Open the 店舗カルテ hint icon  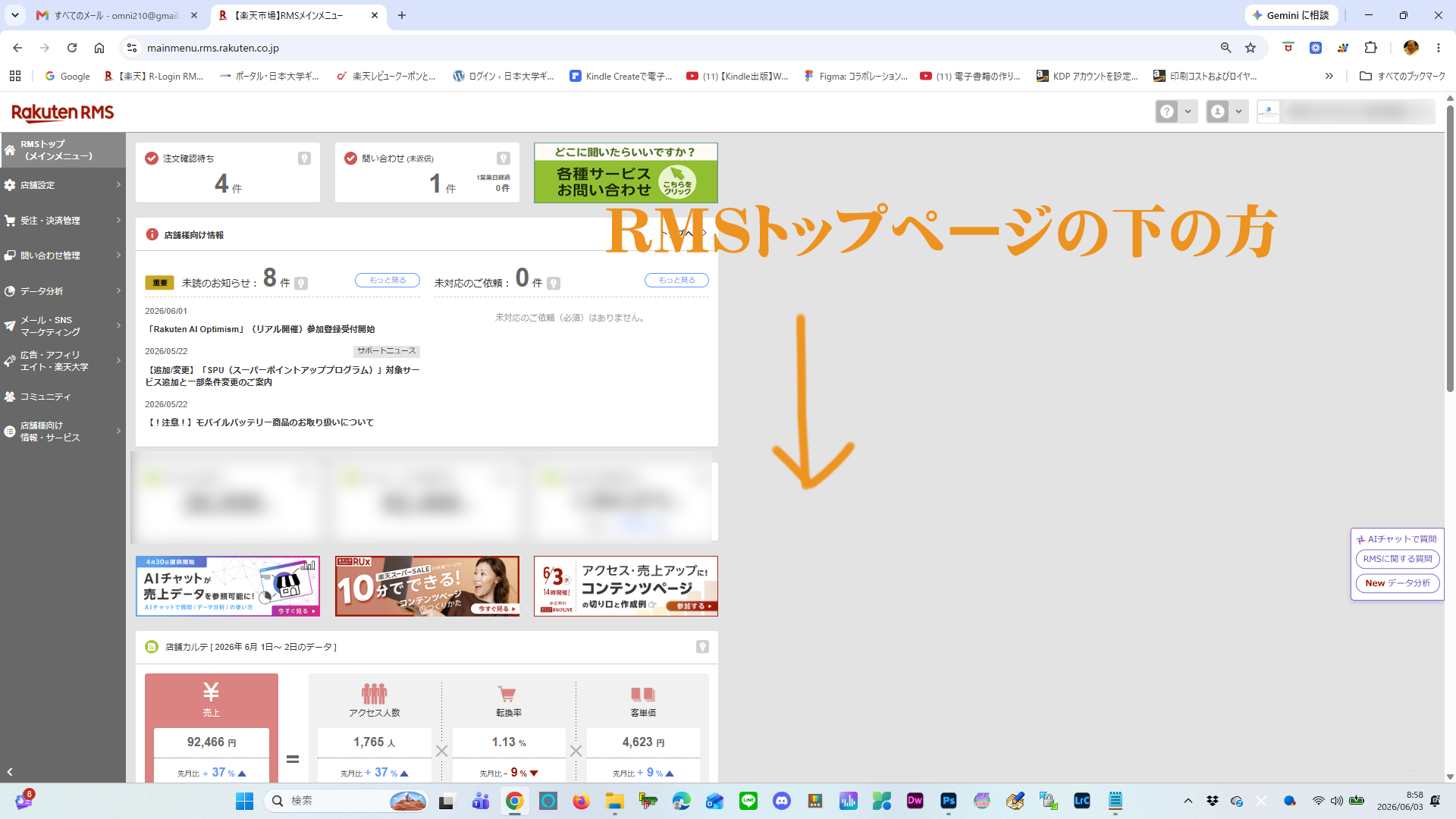702,647
